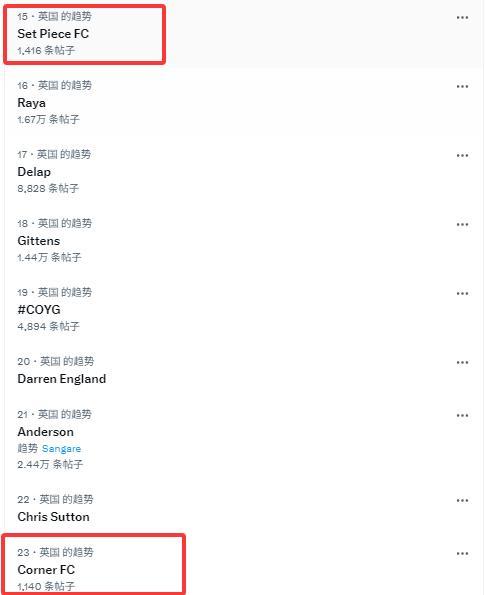Screen dimensions: 485x595
Task: Open more options for Gittens trend
Action: [x=462, y=225]
